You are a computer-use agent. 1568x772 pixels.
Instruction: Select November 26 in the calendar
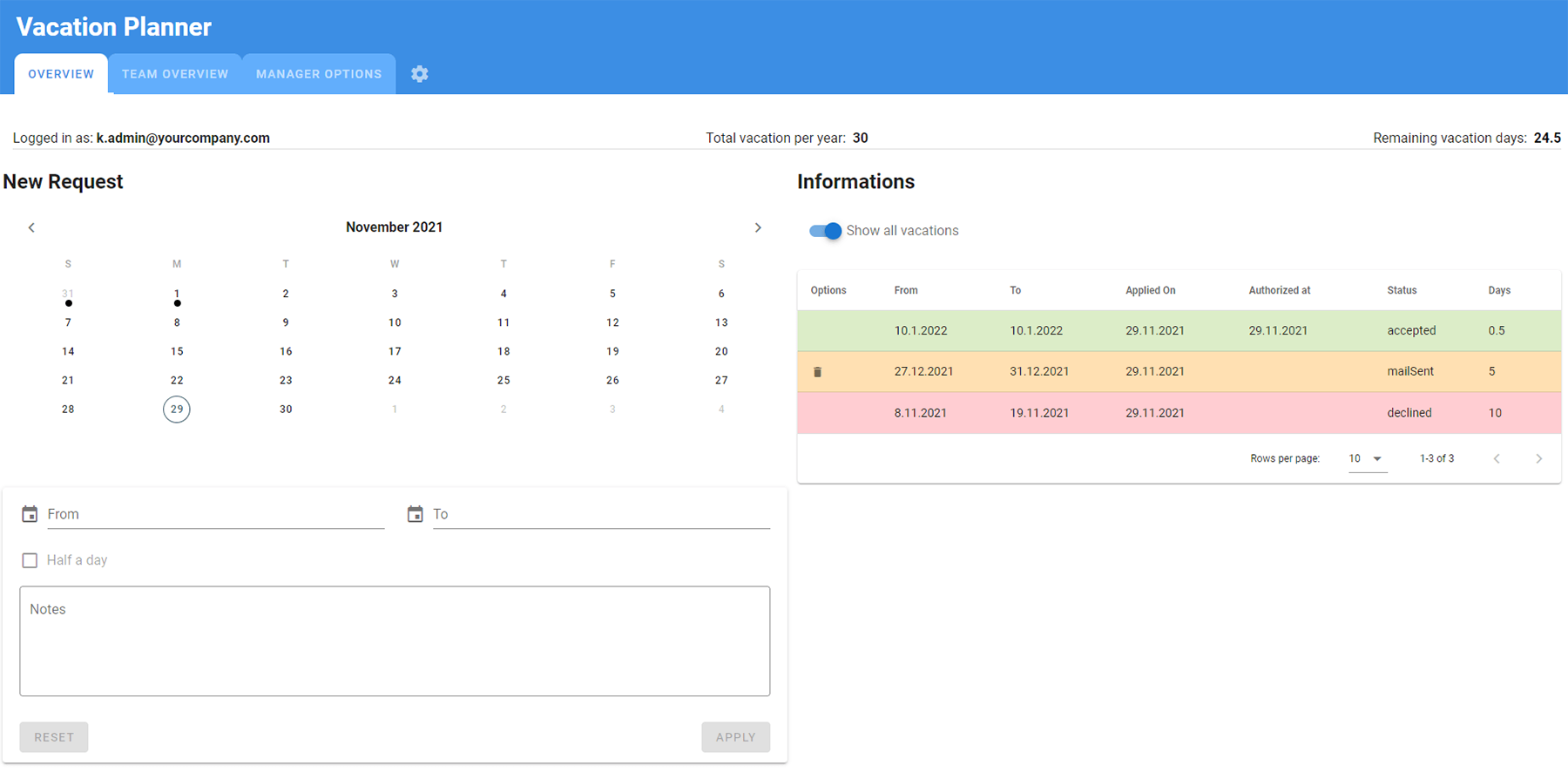click(612, 380)
